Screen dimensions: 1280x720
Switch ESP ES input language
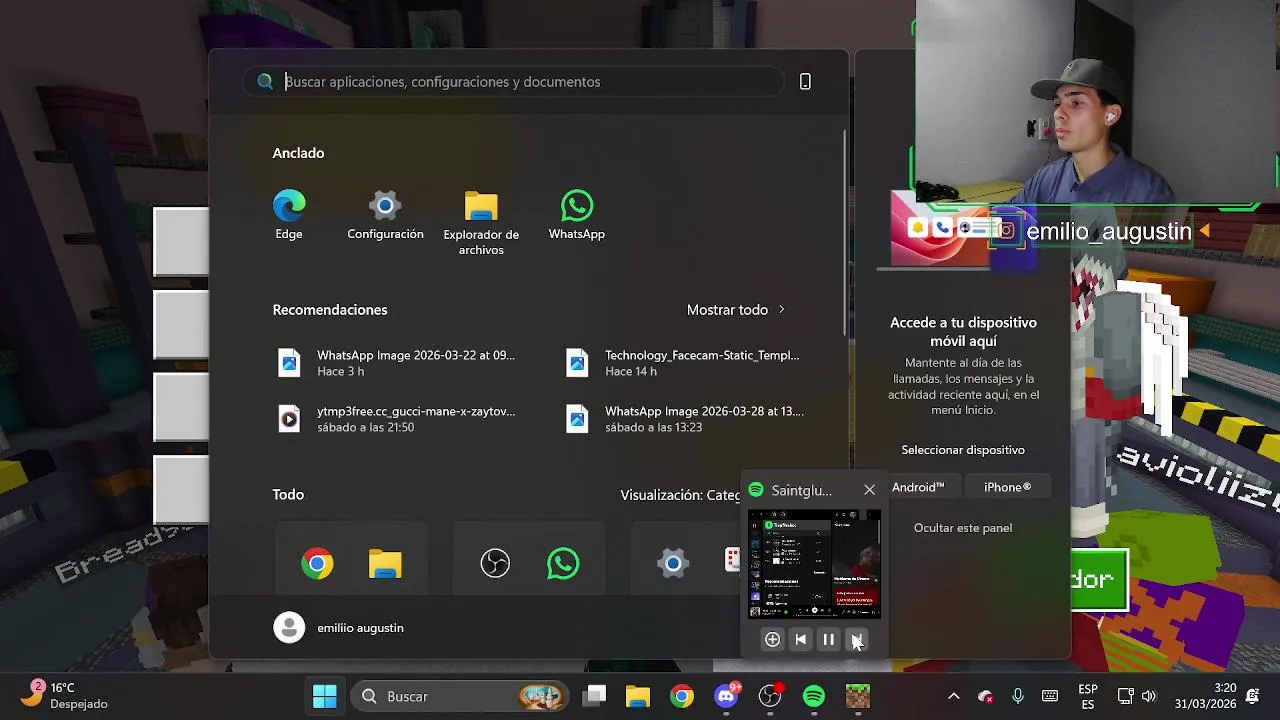(x=1088, y=697)
